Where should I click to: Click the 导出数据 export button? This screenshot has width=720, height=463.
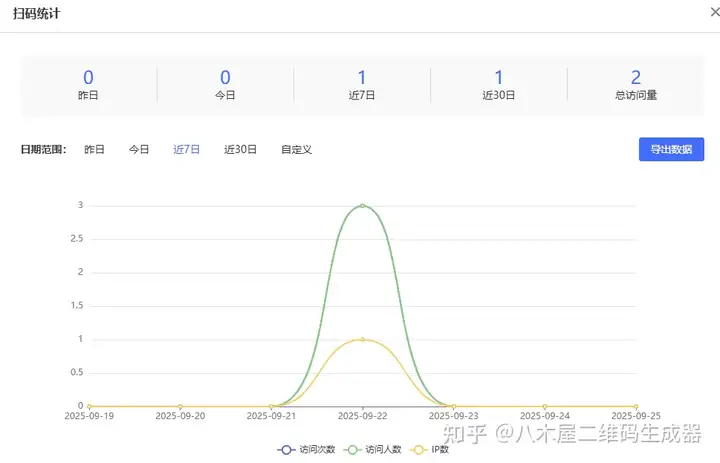pos(671,149)
